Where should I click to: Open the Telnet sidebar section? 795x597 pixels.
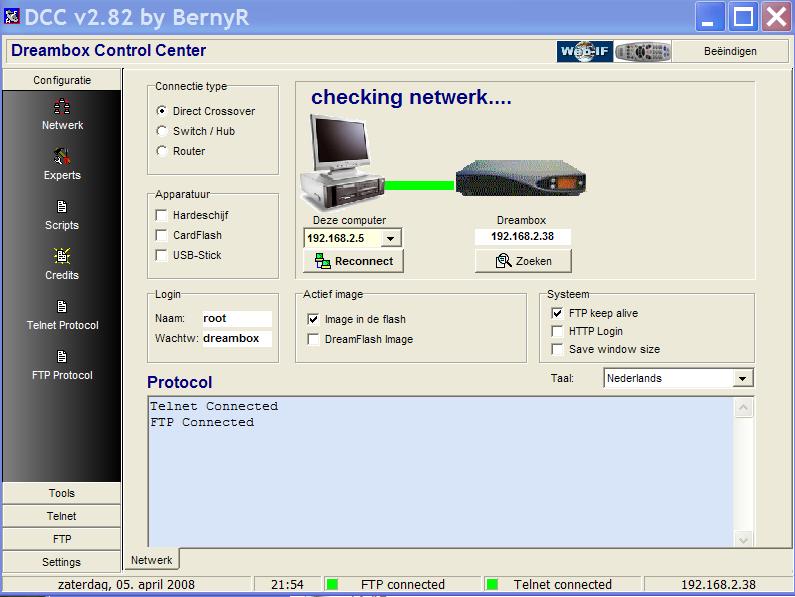[62, 516]
